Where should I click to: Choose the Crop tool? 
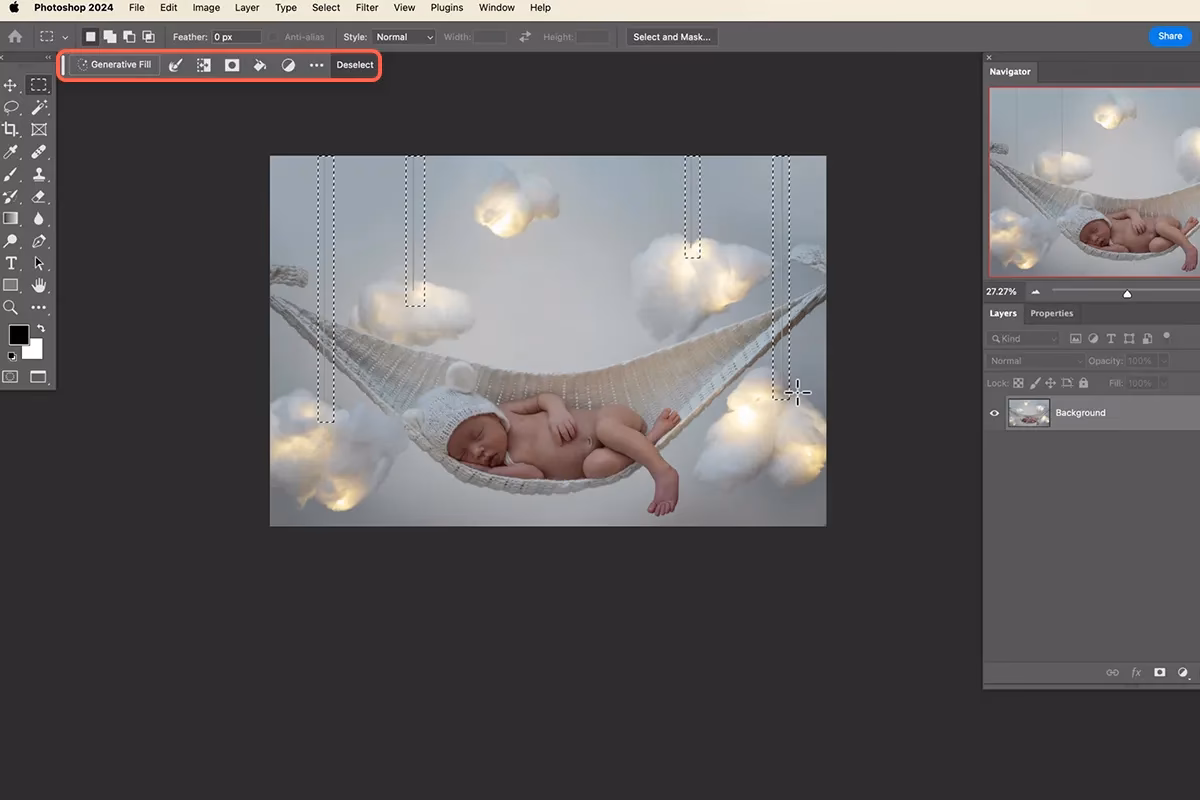click(11, 130)
